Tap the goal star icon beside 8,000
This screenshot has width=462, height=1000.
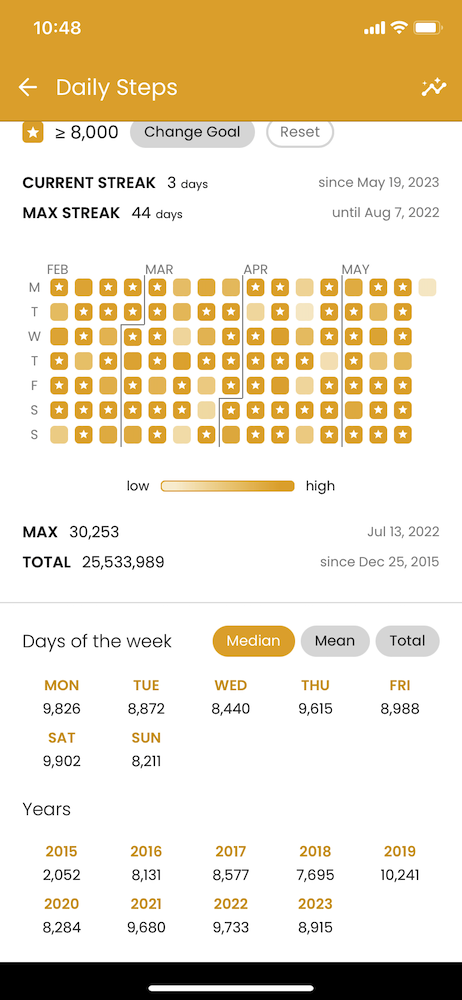(33, 133)
